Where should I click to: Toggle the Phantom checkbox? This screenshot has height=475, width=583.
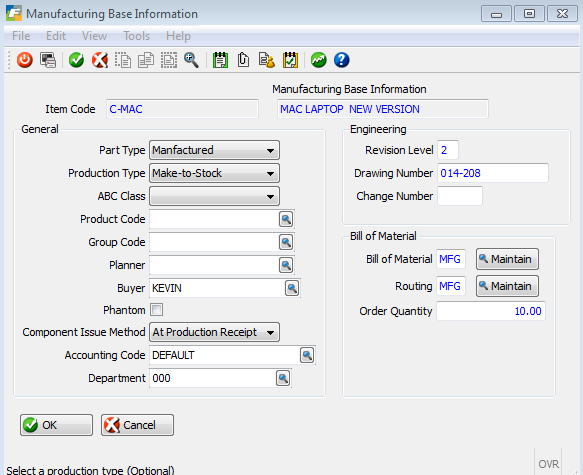tap(157, 310)
